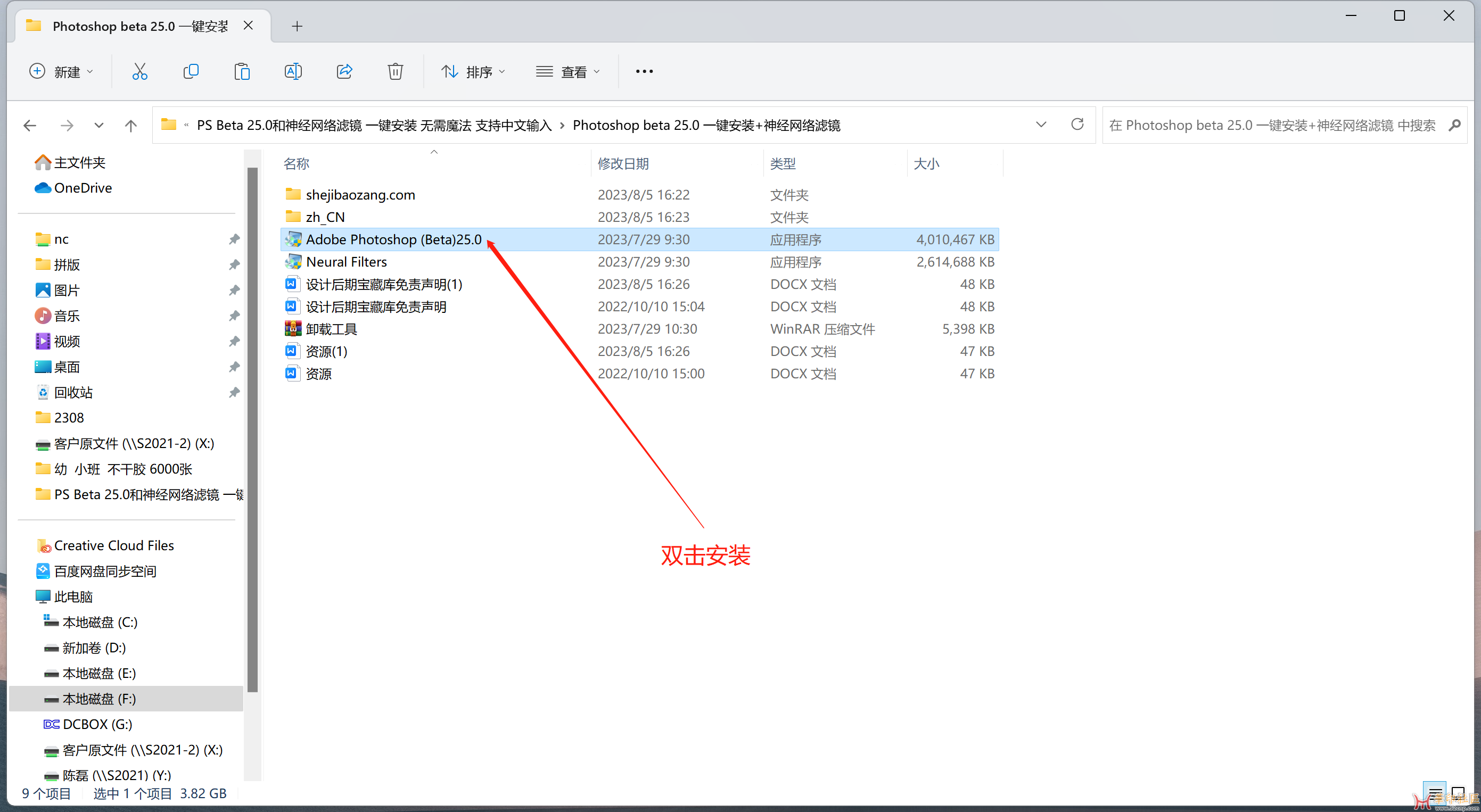Screen dimensions: 1481x812
Task: Pin toggle next to the 拼版 folder
Action: click(234, 264)
